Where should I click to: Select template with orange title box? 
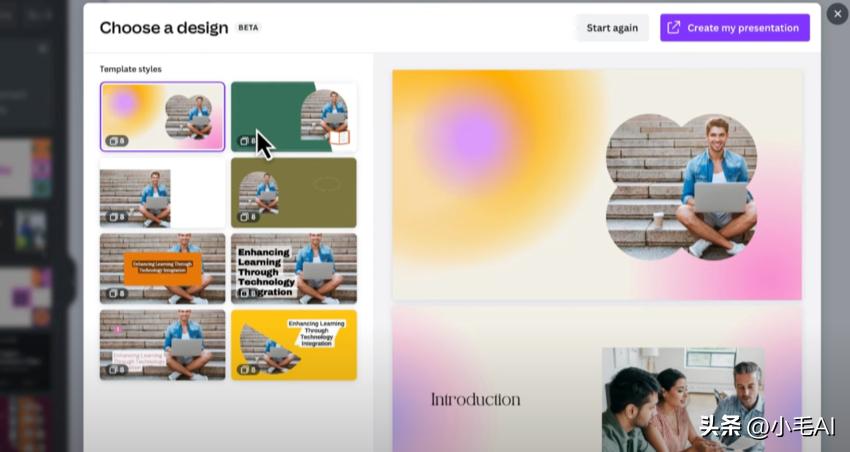tap(163, 268)
